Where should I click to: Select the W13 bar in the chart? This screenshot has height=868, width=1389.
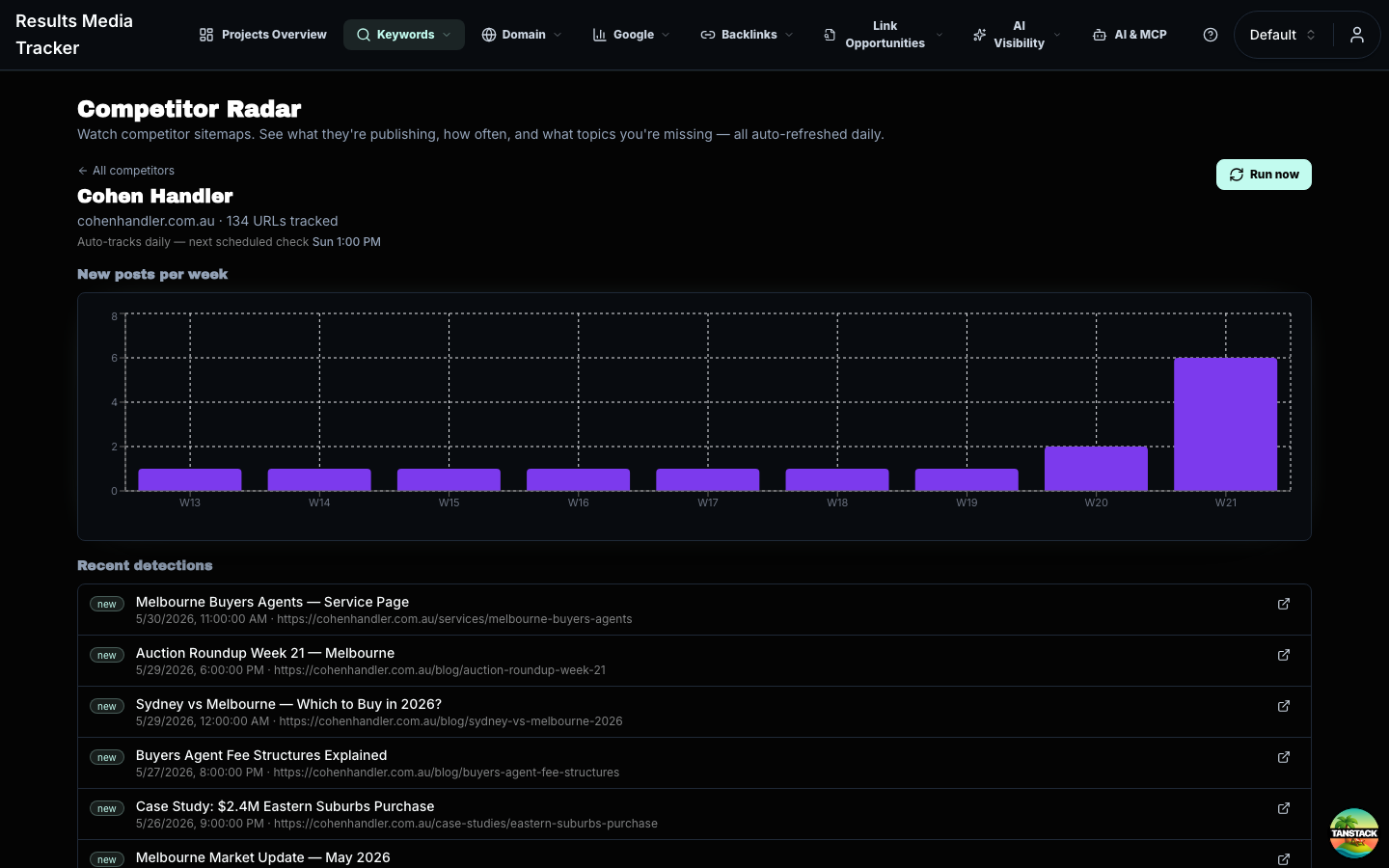pyautogui.click(x=190, y=480)
